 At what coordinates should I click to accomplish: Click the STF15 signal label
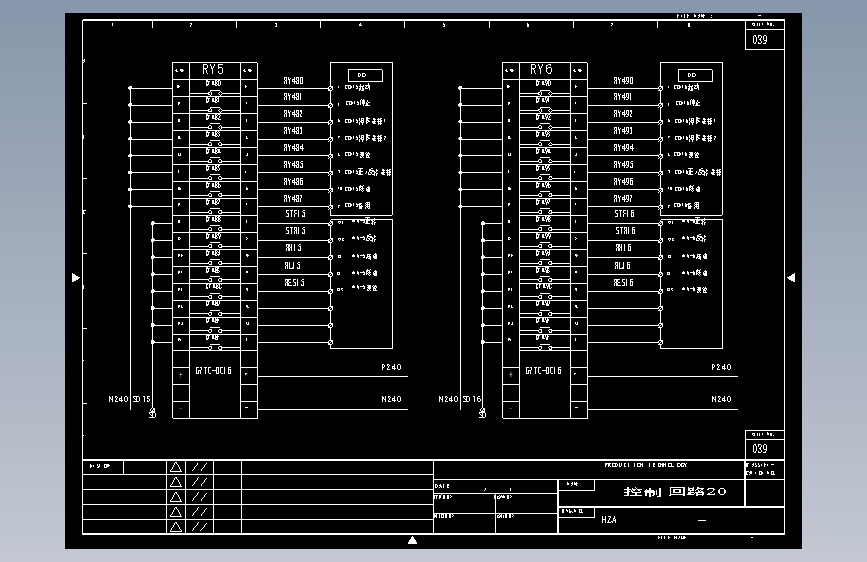(295, 214)
